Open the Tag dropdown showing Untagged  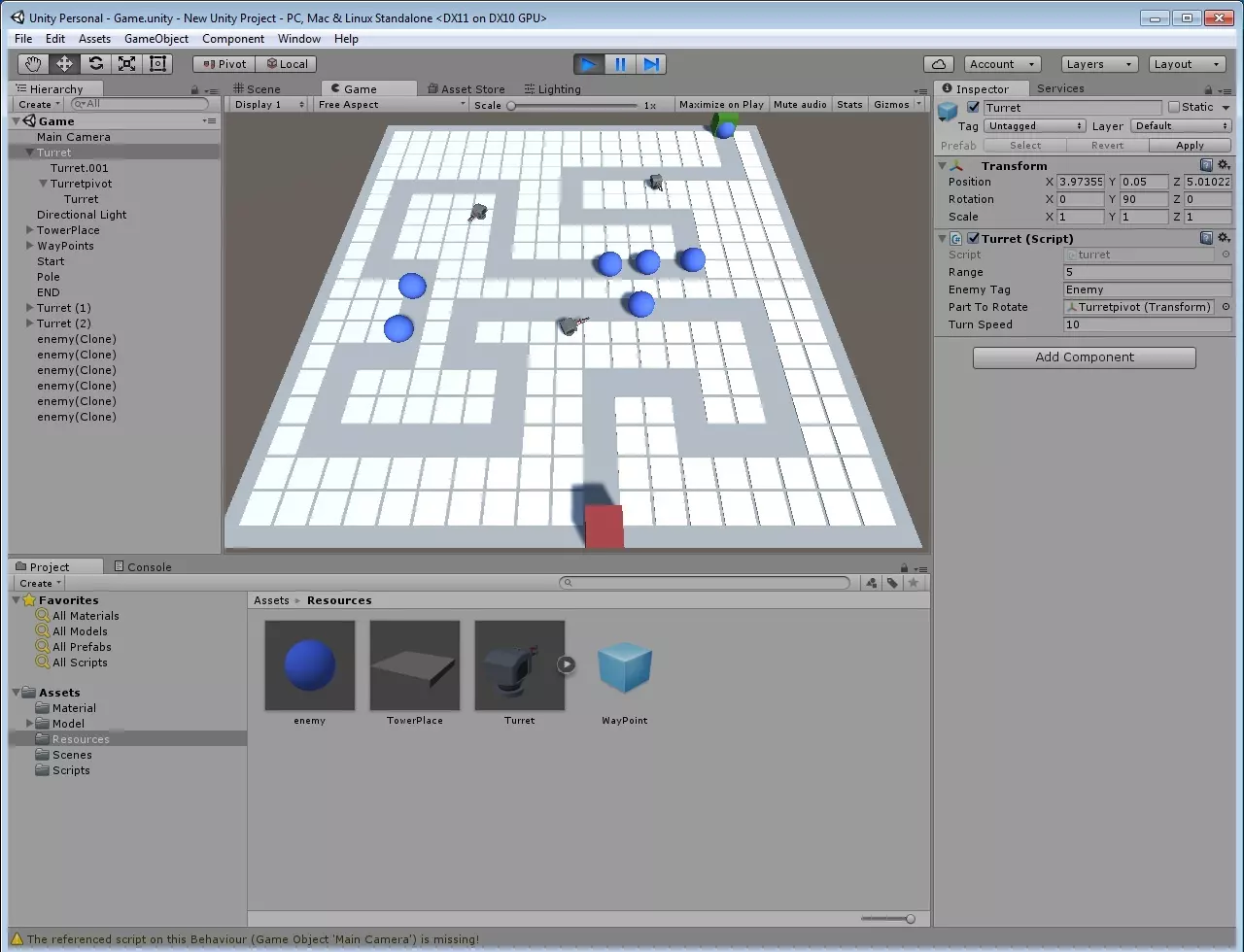click(1035, 126)
